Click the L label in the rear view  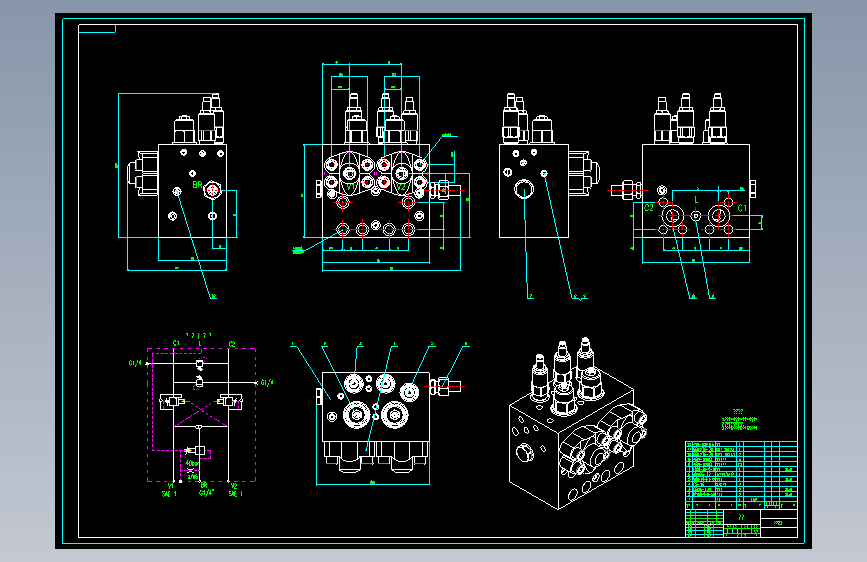tap(696, 200)
